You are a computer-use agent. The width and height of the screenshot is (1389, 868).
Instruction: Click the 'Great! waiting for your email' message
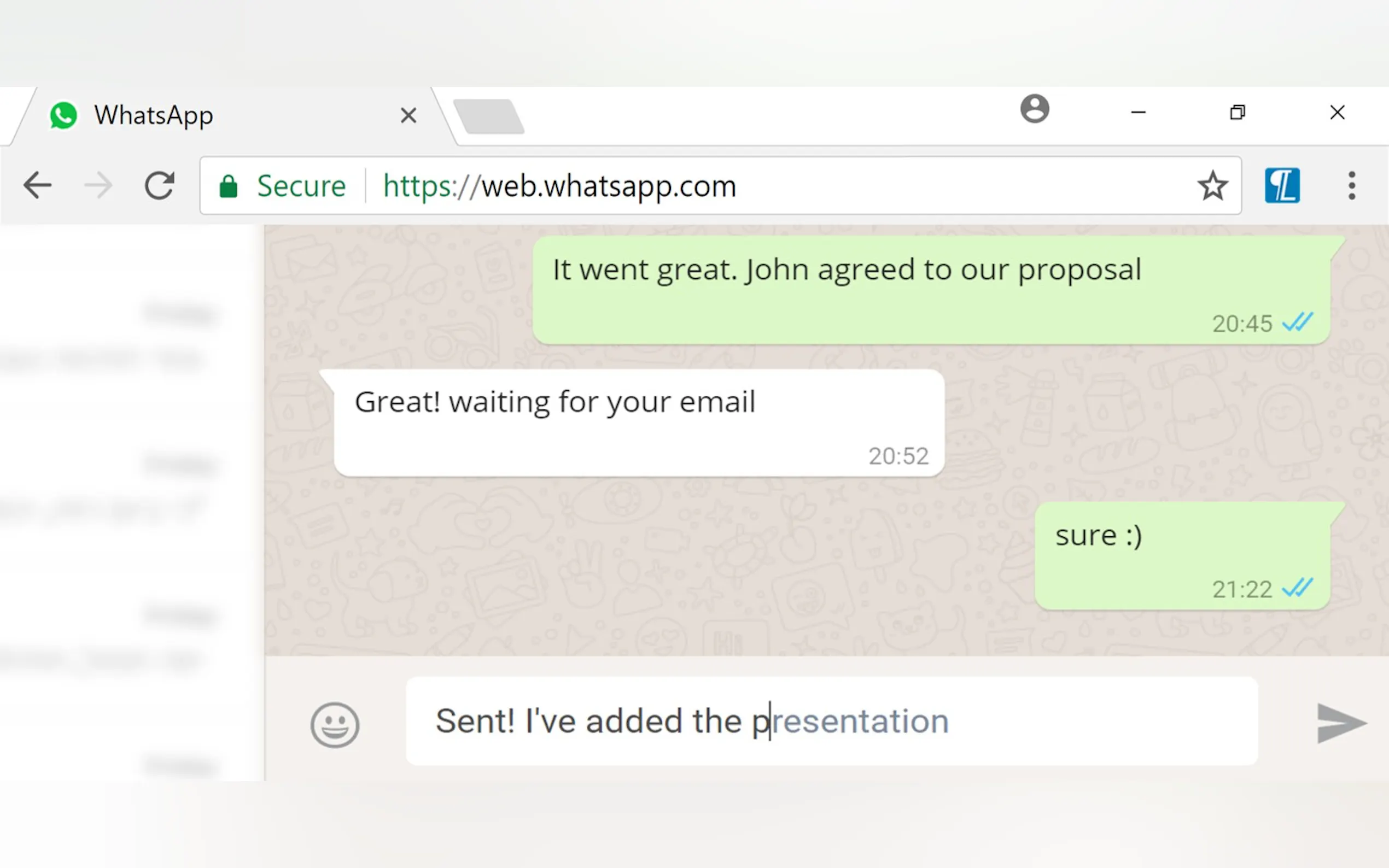point(639,423)
